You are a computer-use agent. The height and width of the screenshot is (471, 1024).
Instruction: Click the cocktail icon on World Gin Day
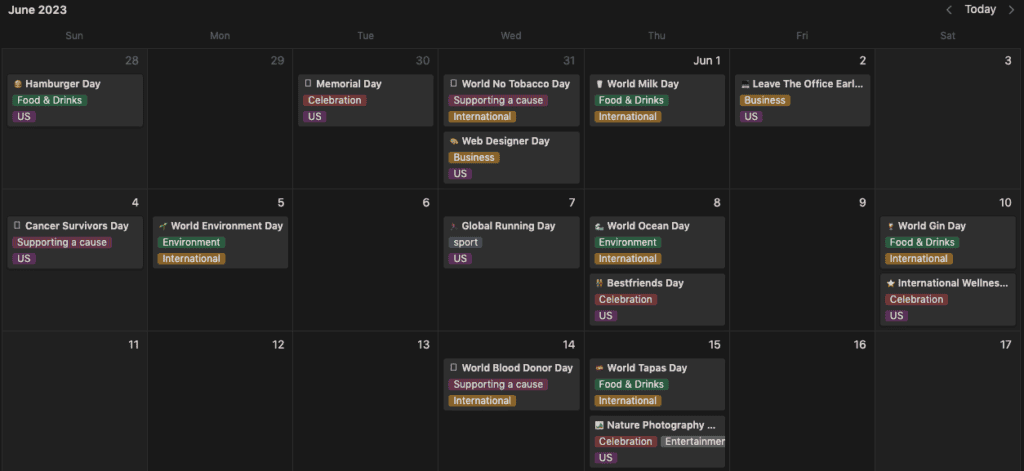(890, 226)
